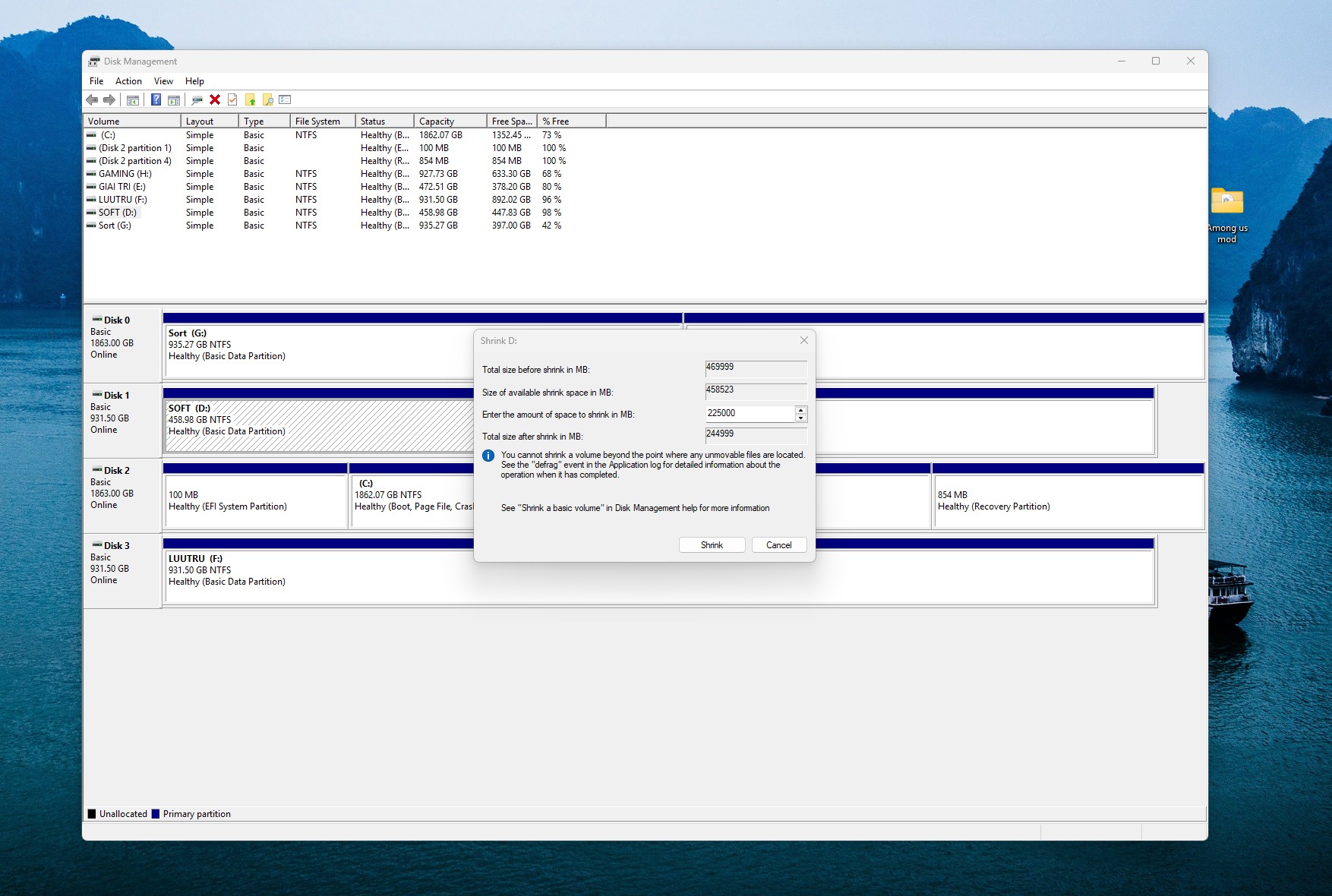Click the Back arrow toolbar icon
The width and height of the screenshot is (1332, 896).
coord(92,100)
